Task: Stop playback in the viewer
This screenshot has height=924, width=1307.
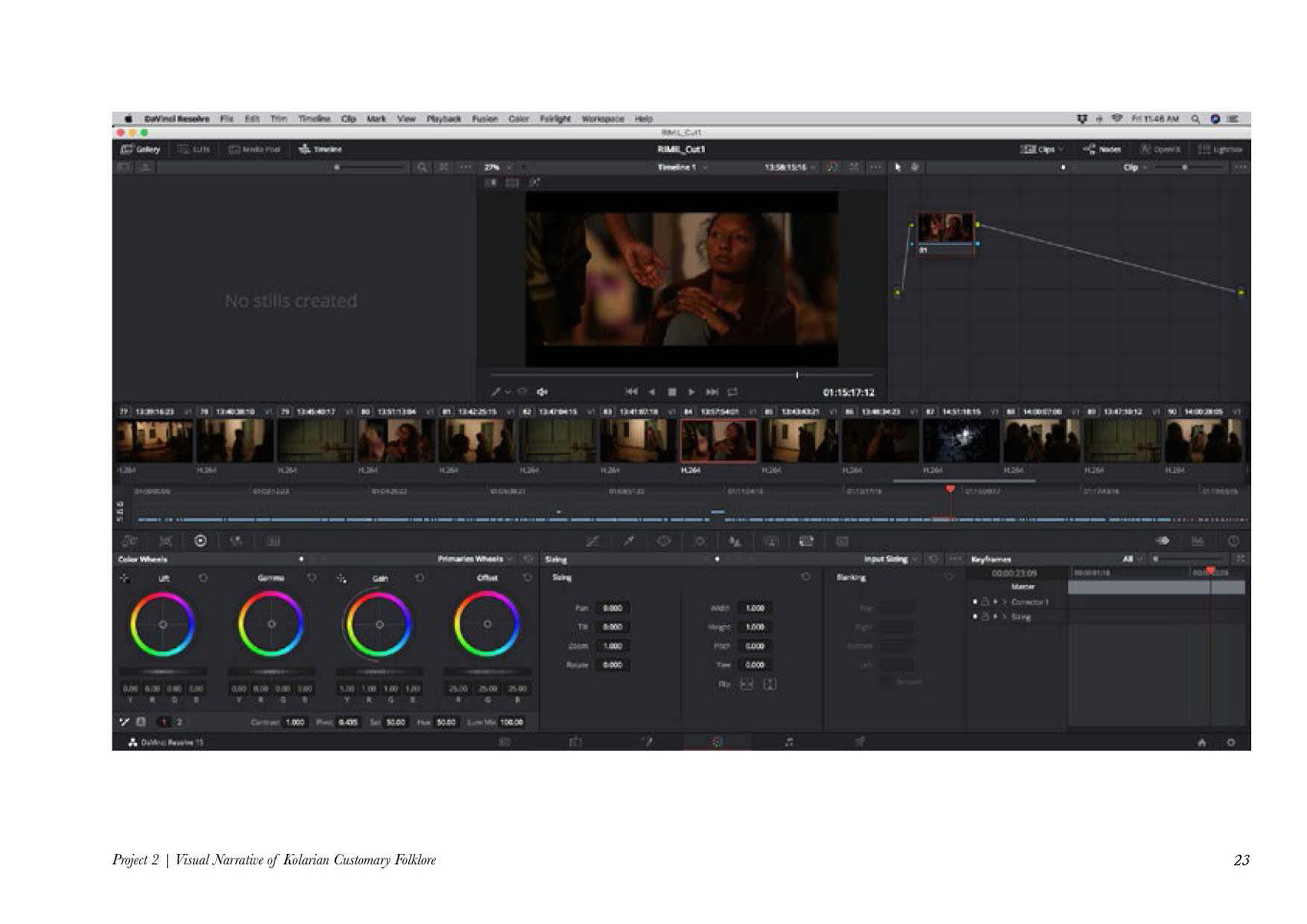Action: [672, 392]
